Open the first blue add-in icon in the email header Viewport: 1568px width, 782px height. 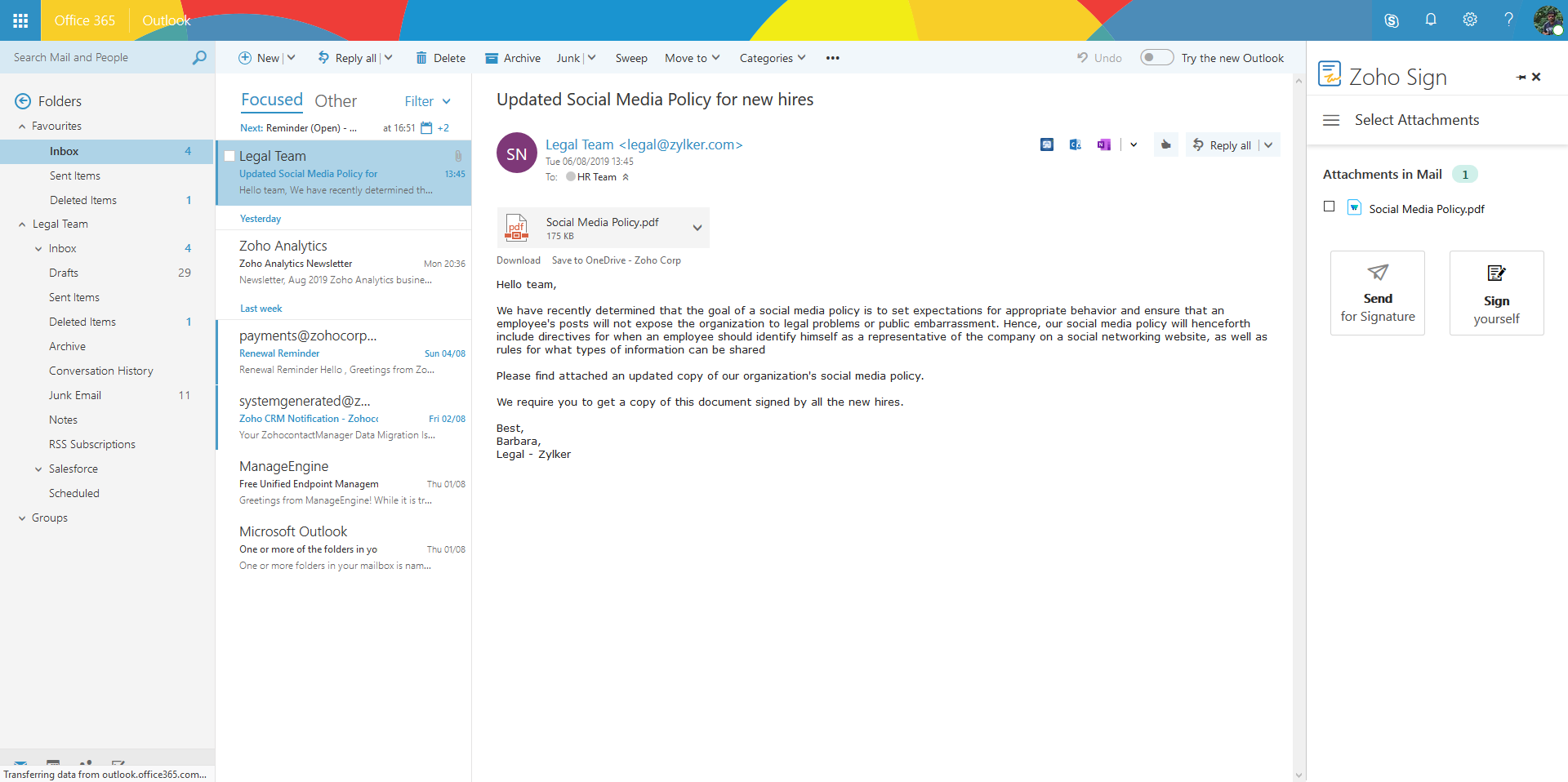1047,144
